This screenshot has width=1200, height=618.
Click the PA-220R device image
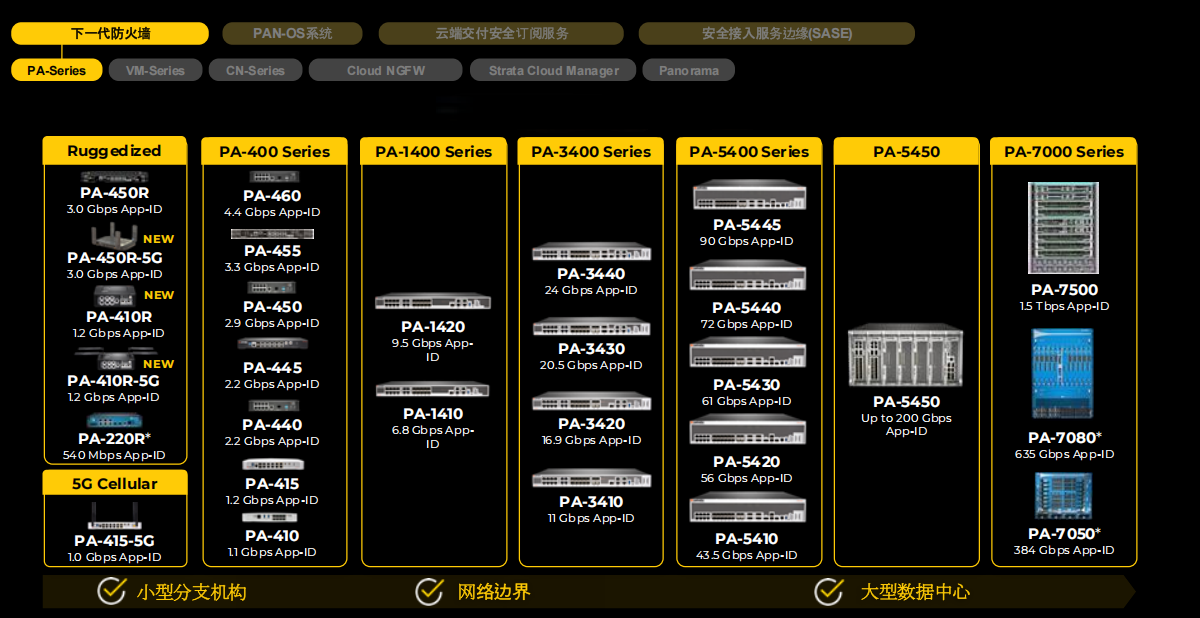[113, 420]
